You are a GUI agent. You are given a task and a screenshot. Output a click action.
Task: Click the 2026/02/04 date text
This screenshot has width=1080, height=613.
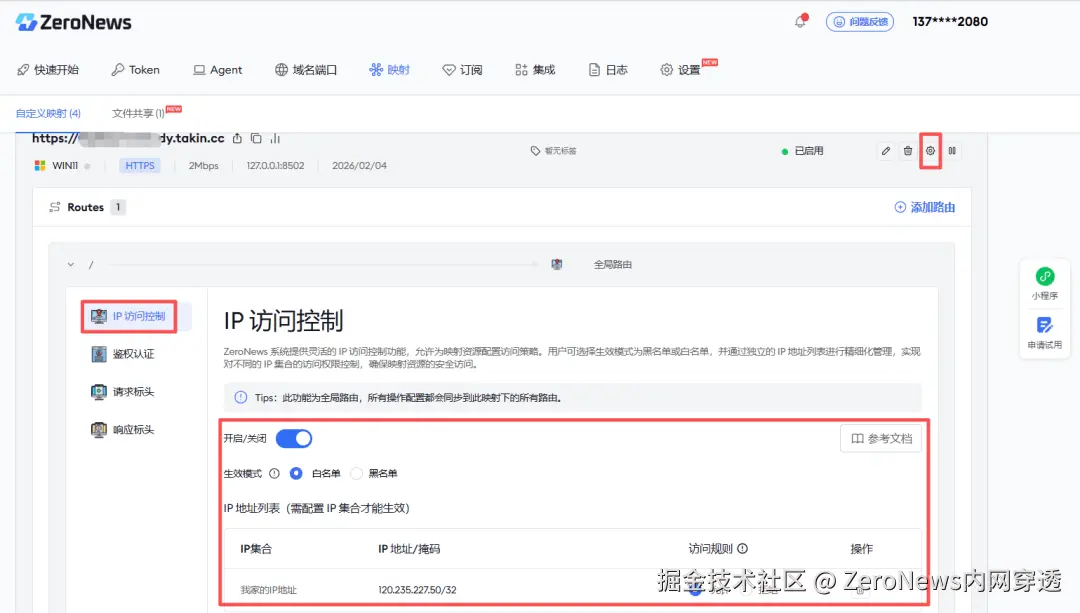click(360, 166)
